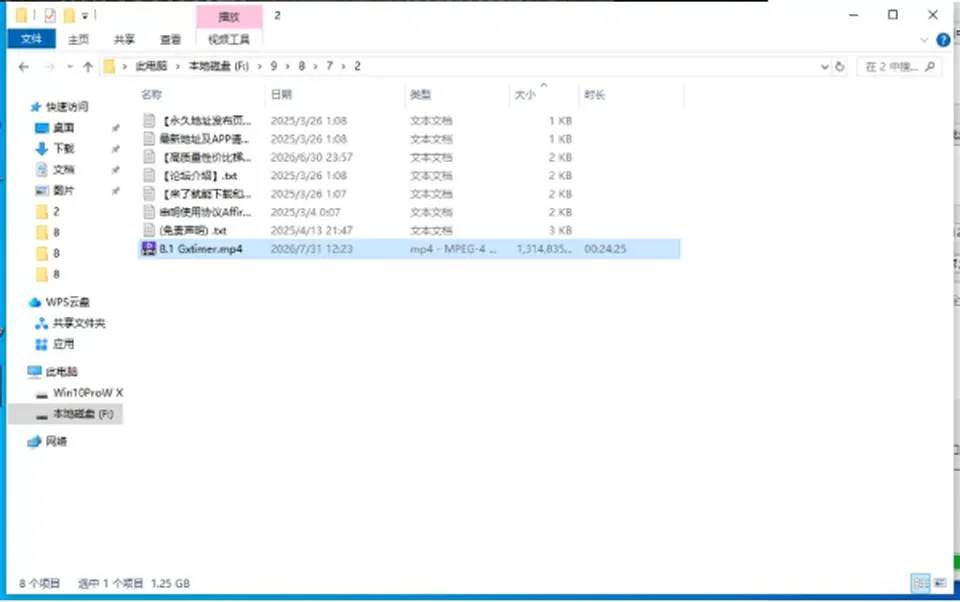Go up one folder level

click(x=88, y=67)
